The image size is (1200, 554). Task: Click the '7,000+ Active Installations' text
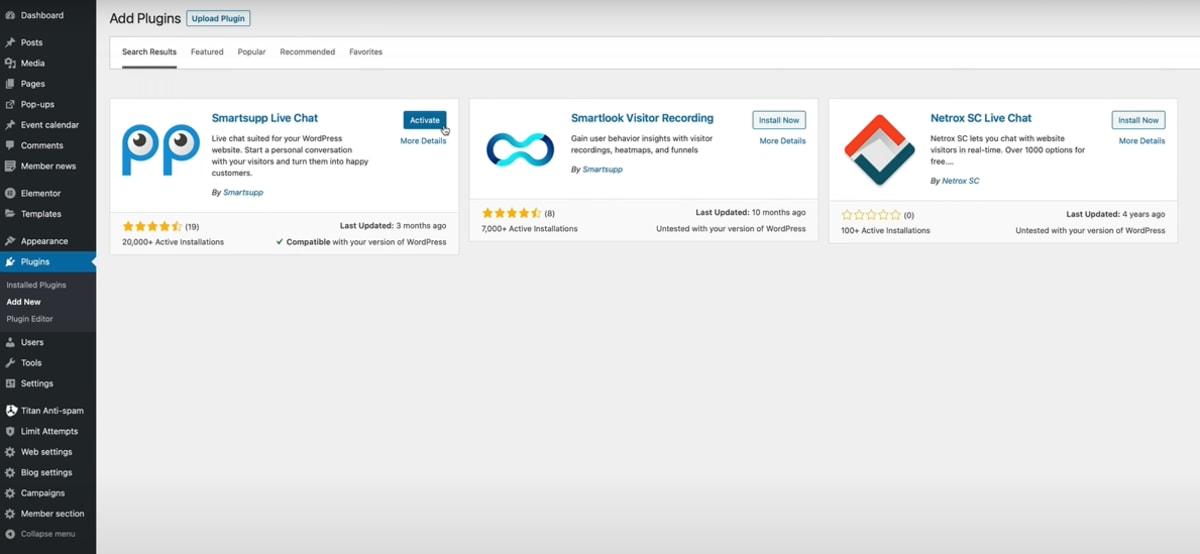530,229
